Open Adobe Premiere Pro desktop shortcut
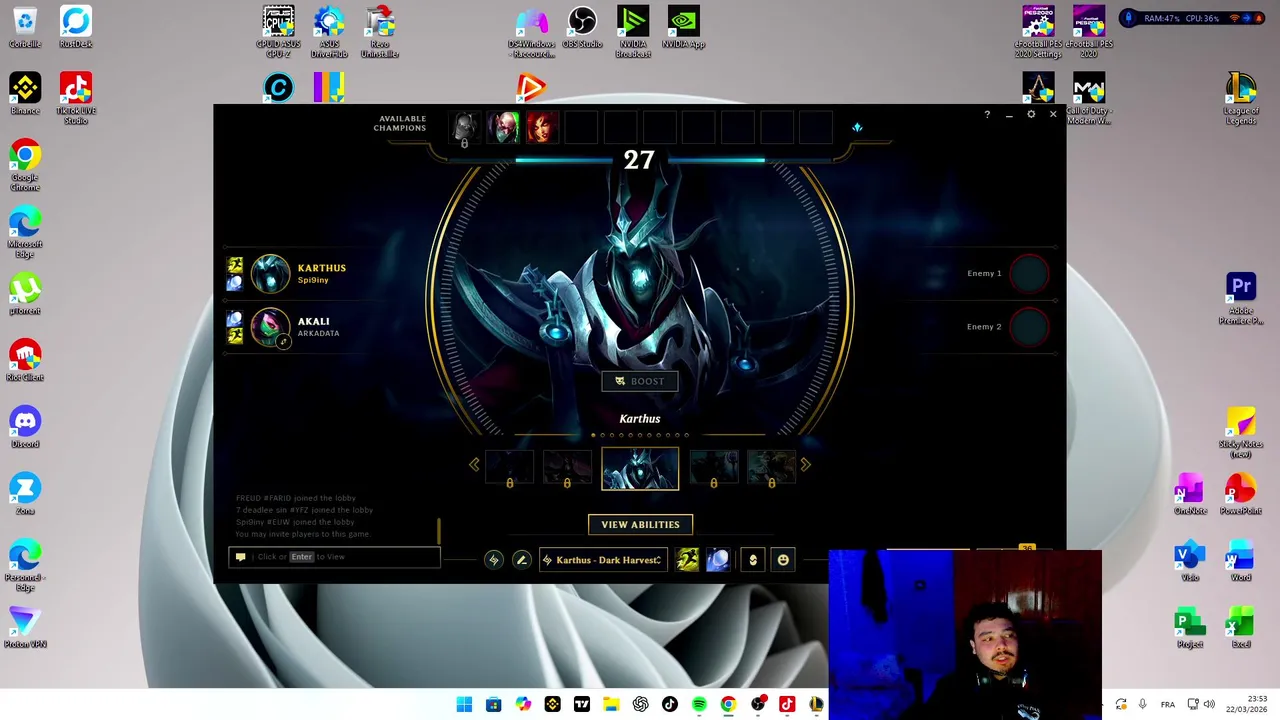1280x720 pixels. pyautogui.click(x=1241, y=298)
